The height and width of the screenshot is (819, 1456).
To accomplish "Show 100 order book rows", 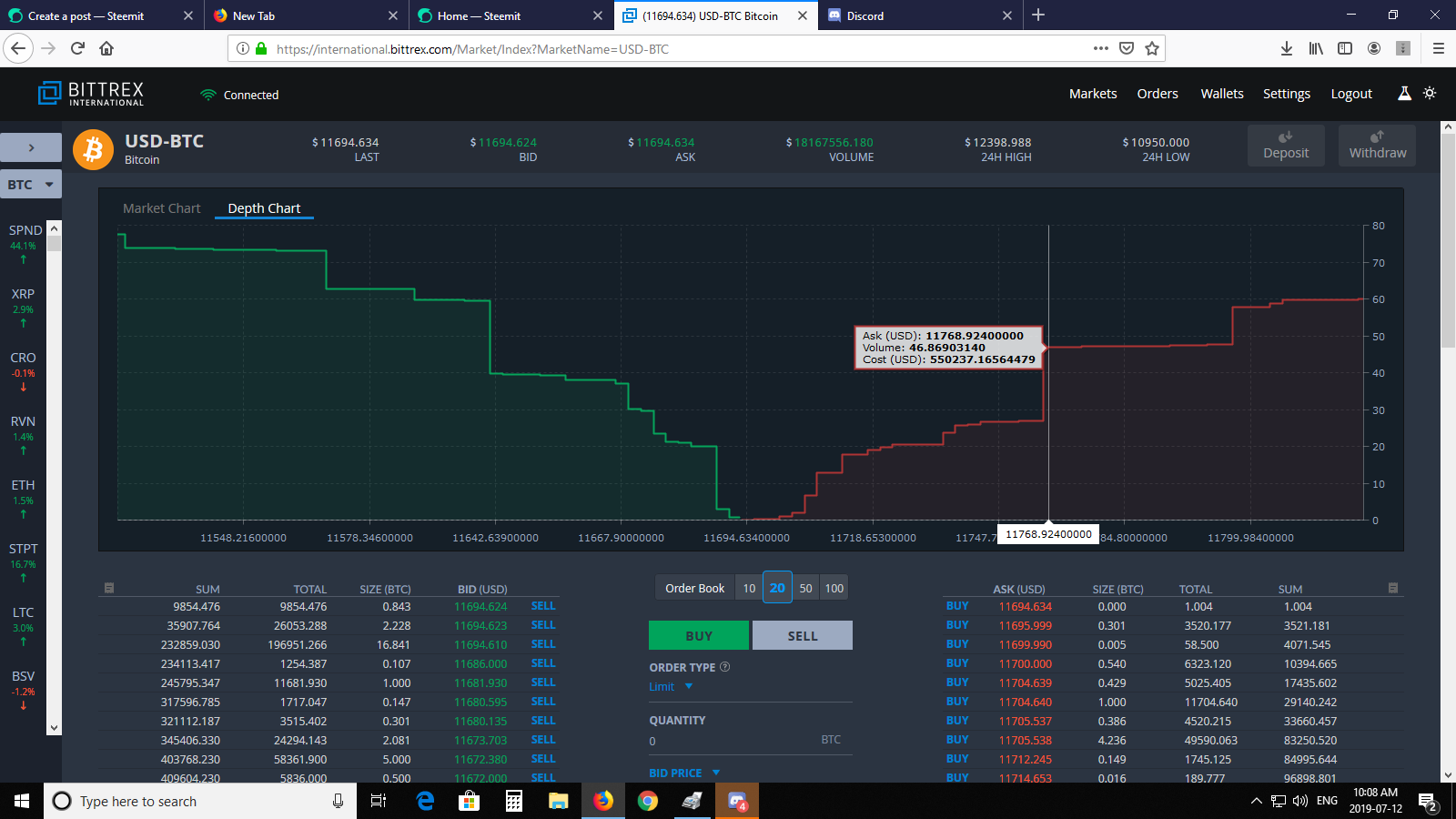I will (834, 588).
